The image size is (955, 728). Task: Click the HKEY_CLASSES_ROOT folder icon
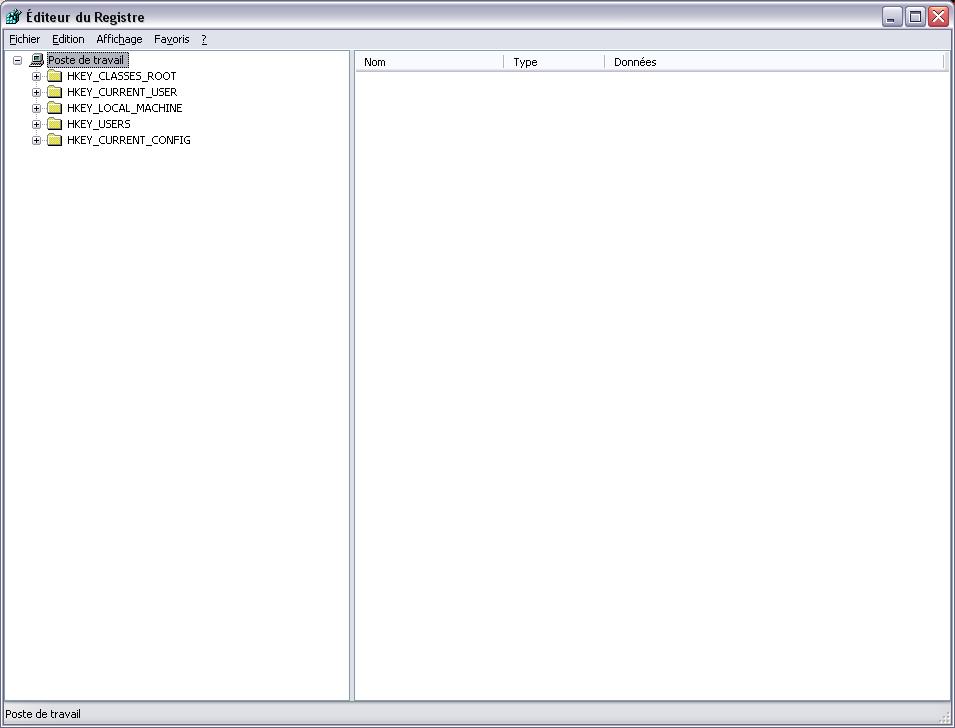click(x=55, y=76)
